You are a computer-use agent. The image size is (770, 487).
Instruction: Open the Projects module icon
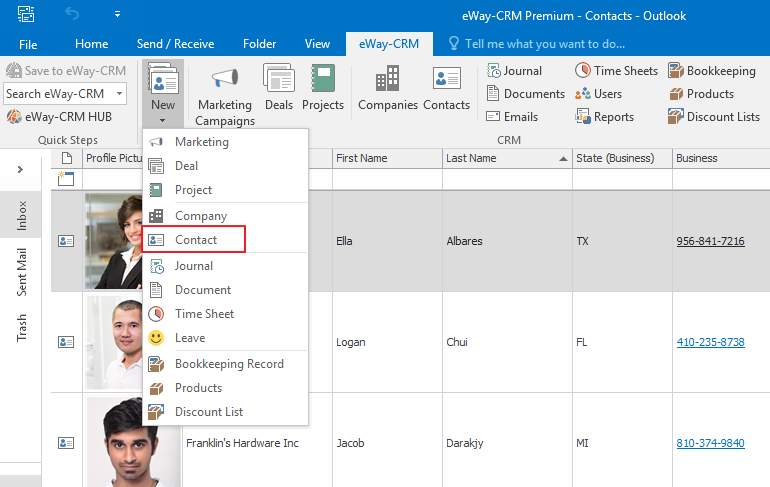(x=323, y=87)
